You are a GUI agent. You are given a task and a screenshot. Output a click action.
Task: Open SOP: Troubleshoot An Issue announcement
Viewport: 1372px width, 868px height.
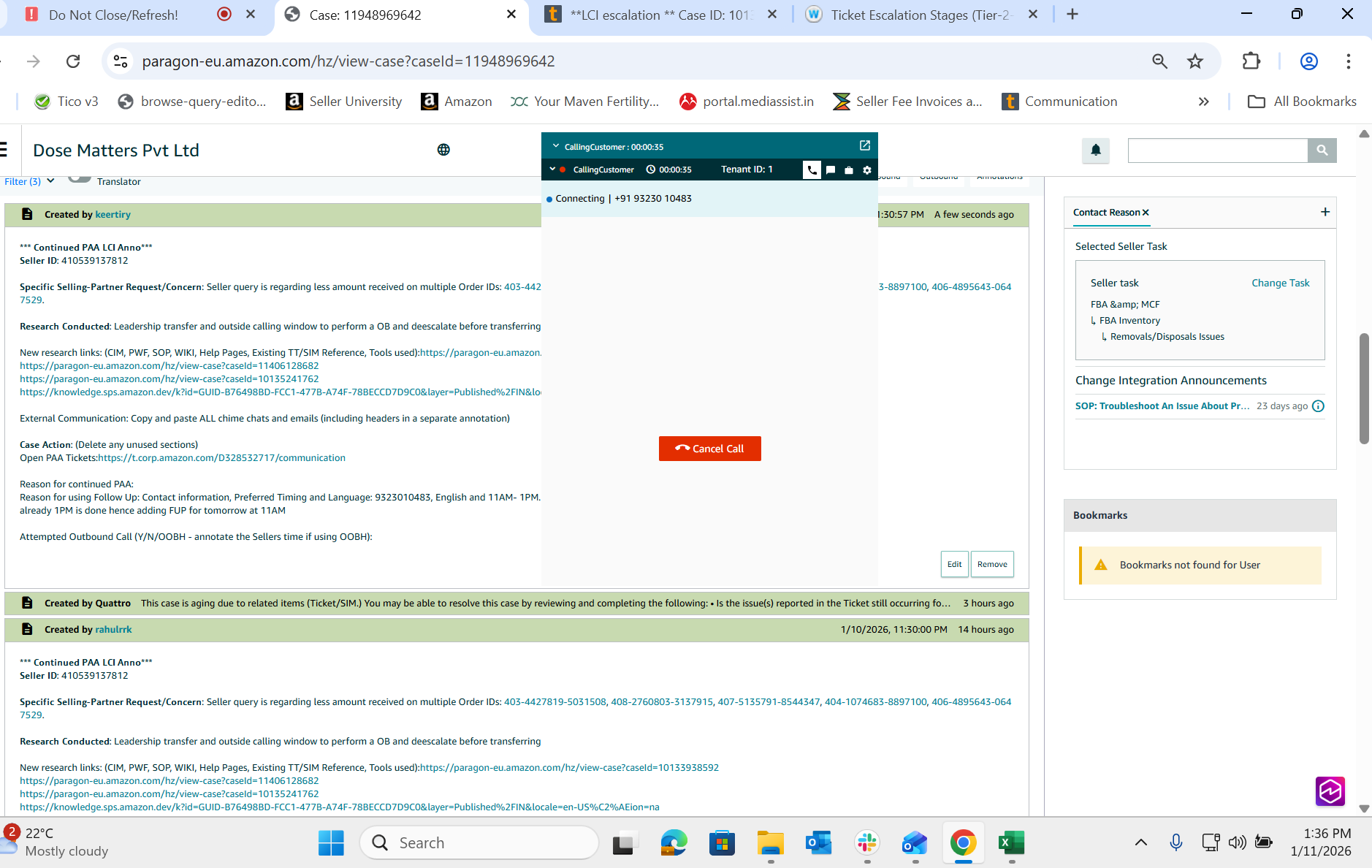pos(1162,406)
